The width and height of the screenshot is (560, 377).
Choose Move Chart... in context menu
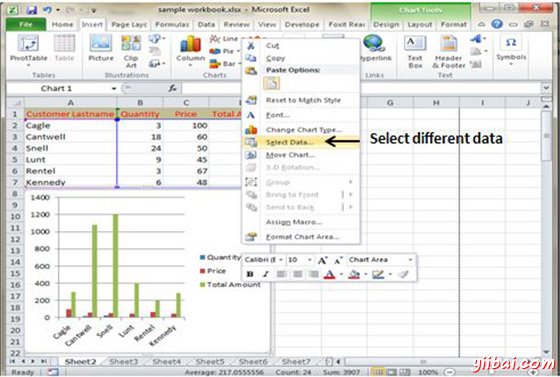301,155
